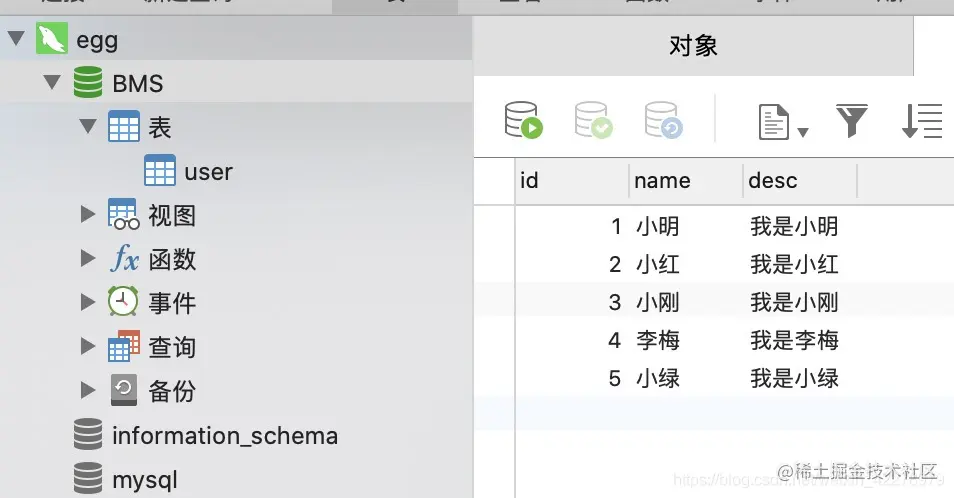This screenshot has width=954, height=498.
Task: Click the 视图 views glasses icon
Action: coord(124,214)
